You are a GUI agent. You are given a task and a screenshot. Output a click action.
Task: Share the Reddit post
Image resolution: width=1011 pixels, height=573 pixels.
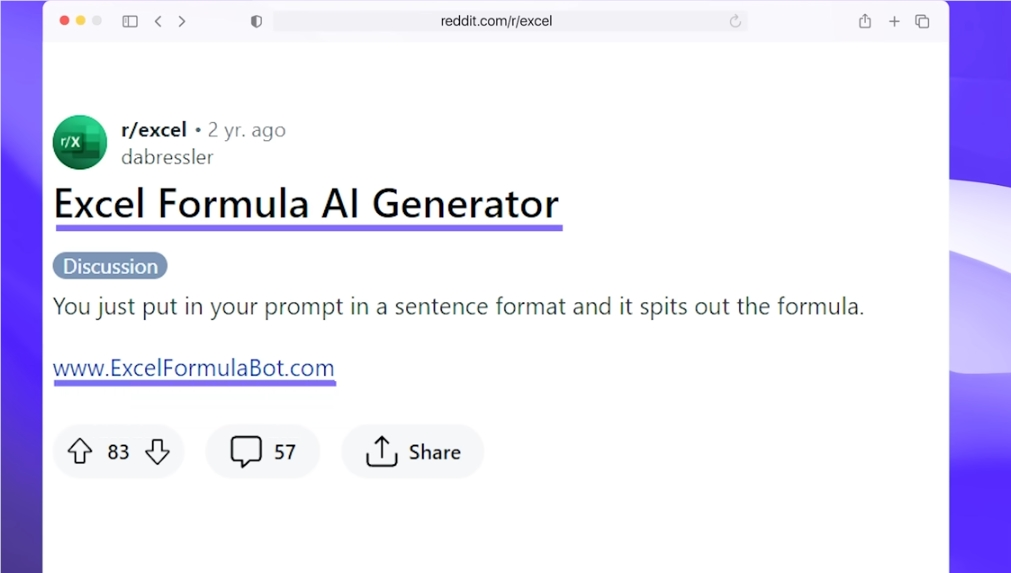tap(413, 451)
